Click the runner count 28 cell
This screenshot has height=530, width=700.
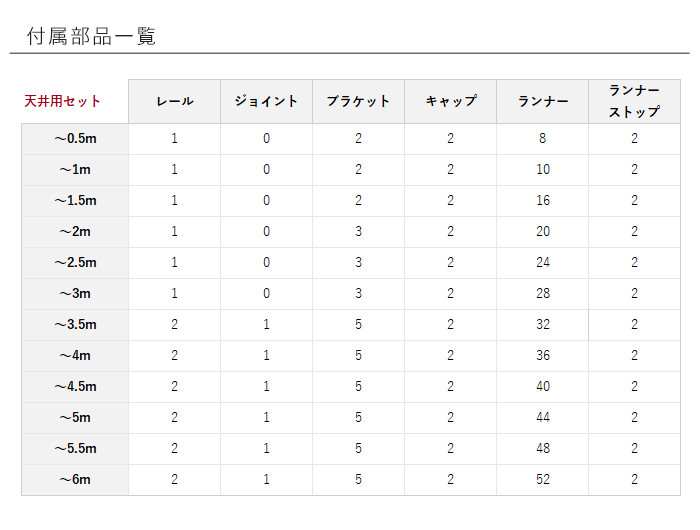542,294
